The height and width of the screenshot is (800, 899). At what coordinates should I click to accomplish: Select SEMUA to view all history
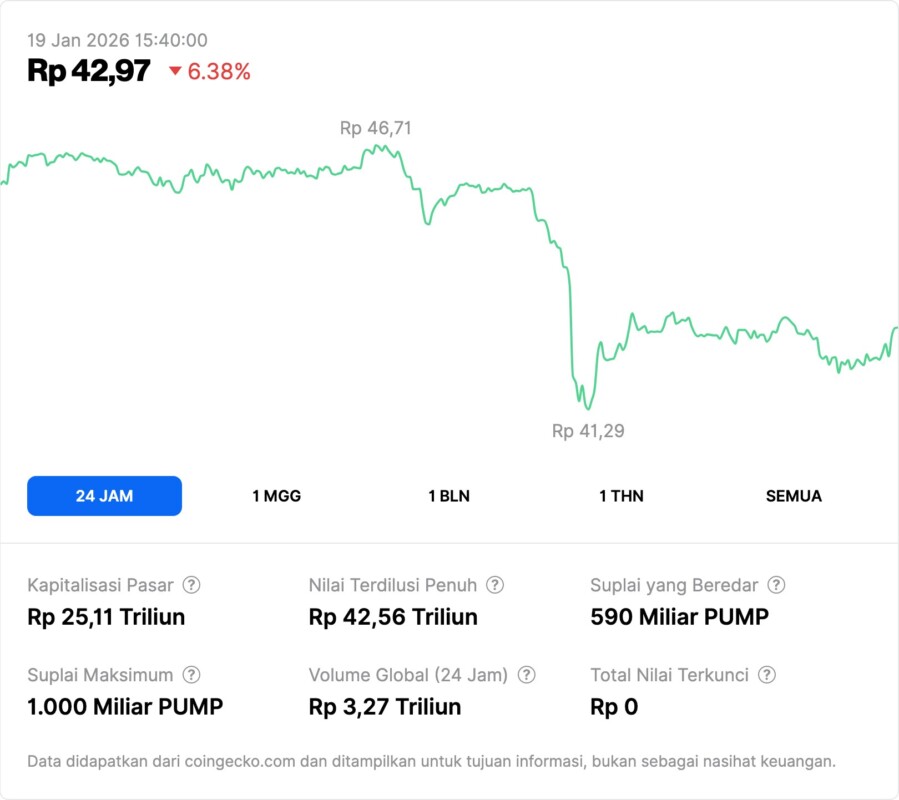tap(794, 496)
